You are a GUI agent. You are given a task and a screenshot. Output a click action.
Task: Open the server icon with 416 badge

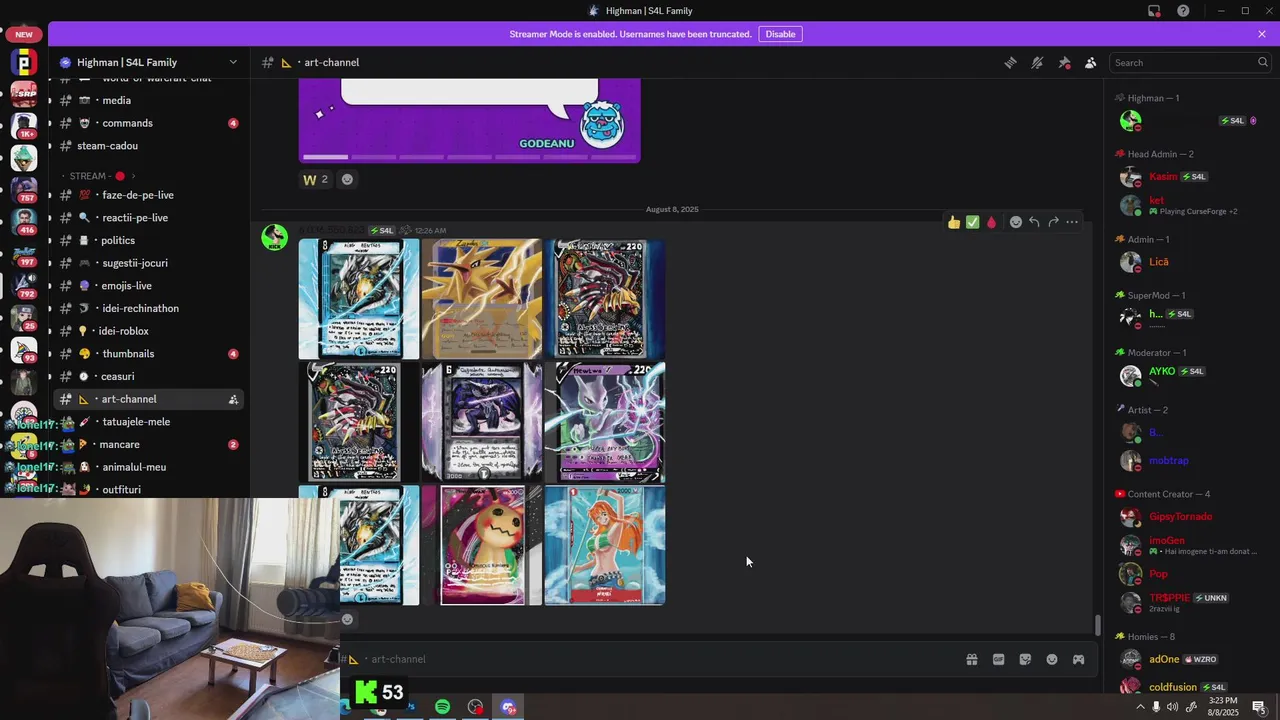[x=24, y=221]
